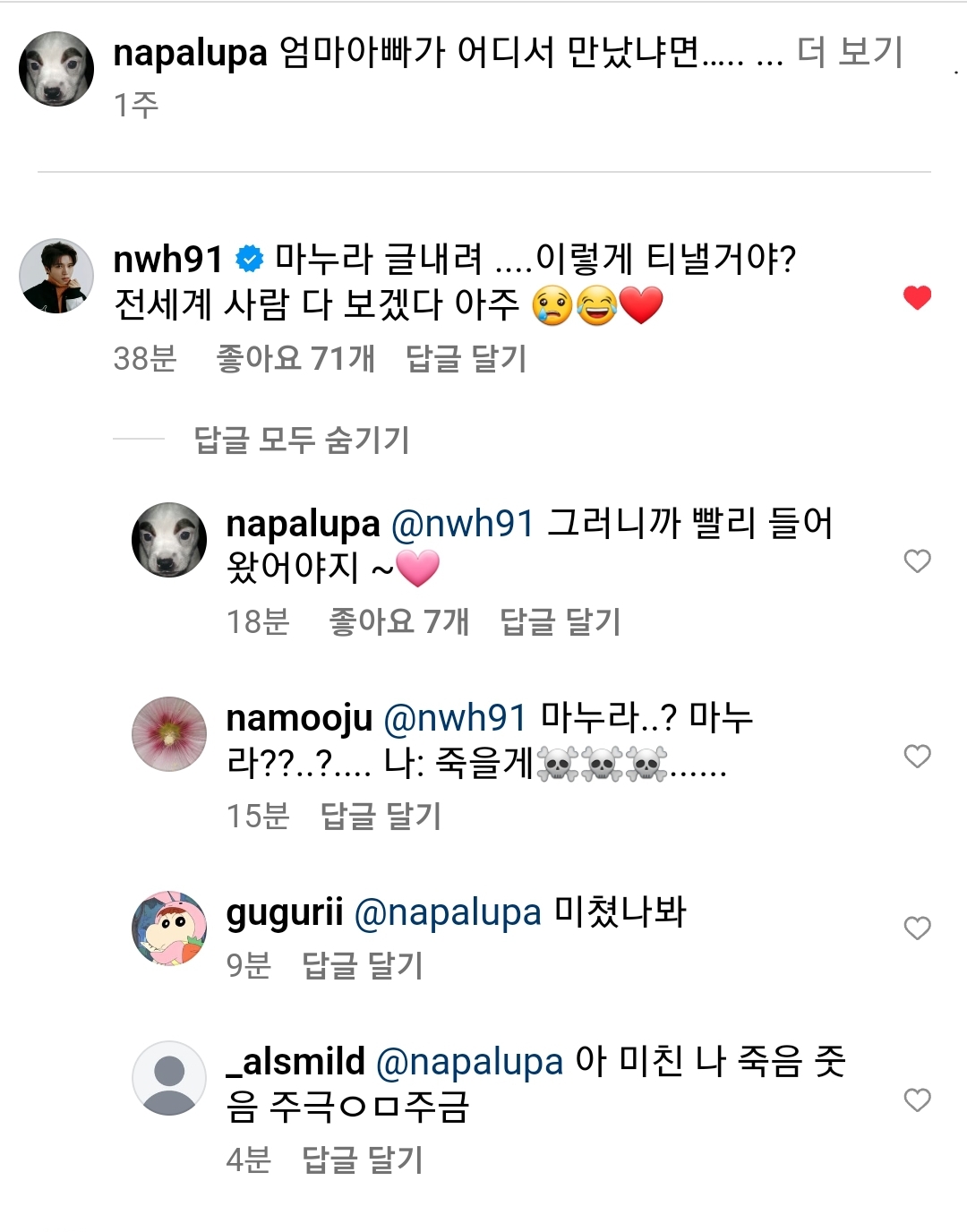Open the _alsmild username link
The height and width of the screenshot is (1232, 967).
(x=295, y=1063)
